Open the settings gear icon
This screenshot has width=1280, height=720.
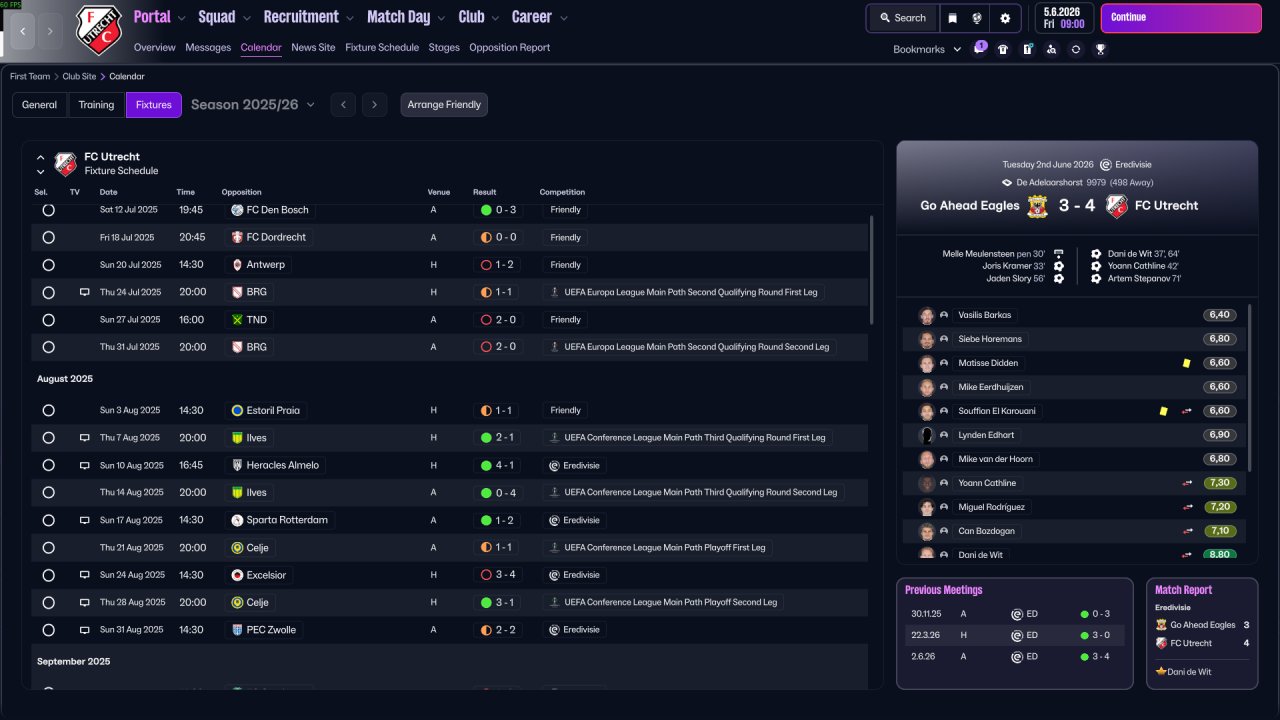1005,18
